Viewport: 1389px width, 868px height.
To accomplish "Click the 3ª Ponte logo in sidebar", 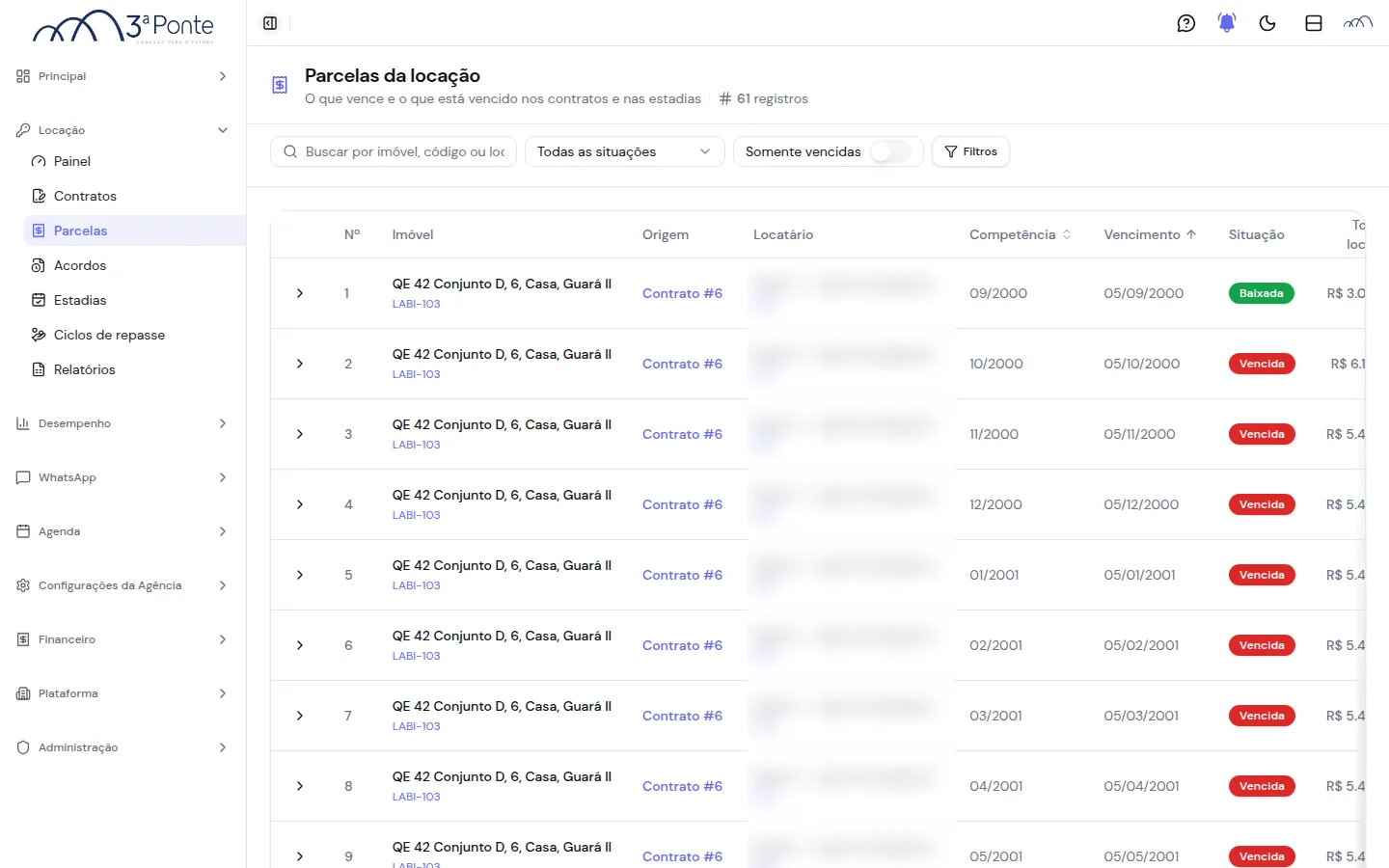I will [x=123, y=27].
